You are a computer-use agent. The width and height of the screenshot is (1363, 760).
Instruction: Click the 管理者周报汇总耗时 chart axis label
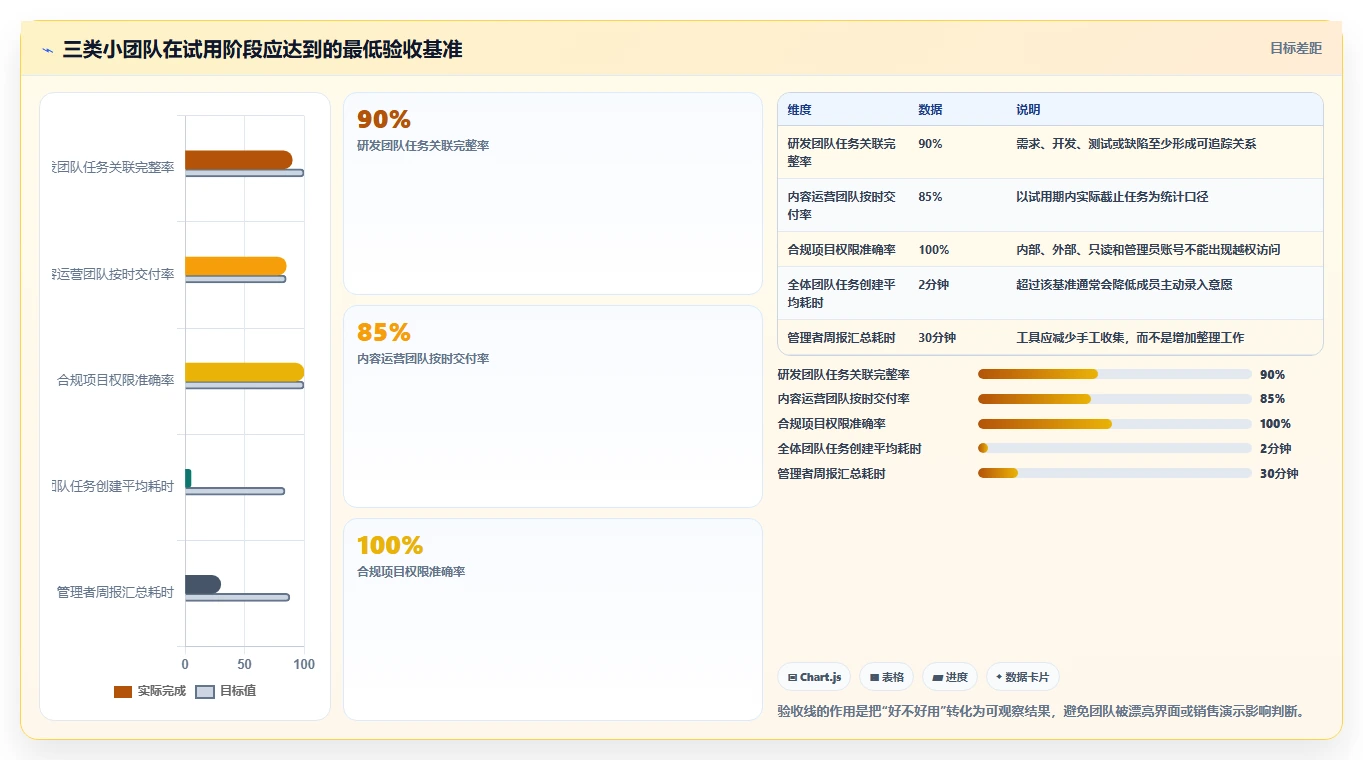coord(115,592)
